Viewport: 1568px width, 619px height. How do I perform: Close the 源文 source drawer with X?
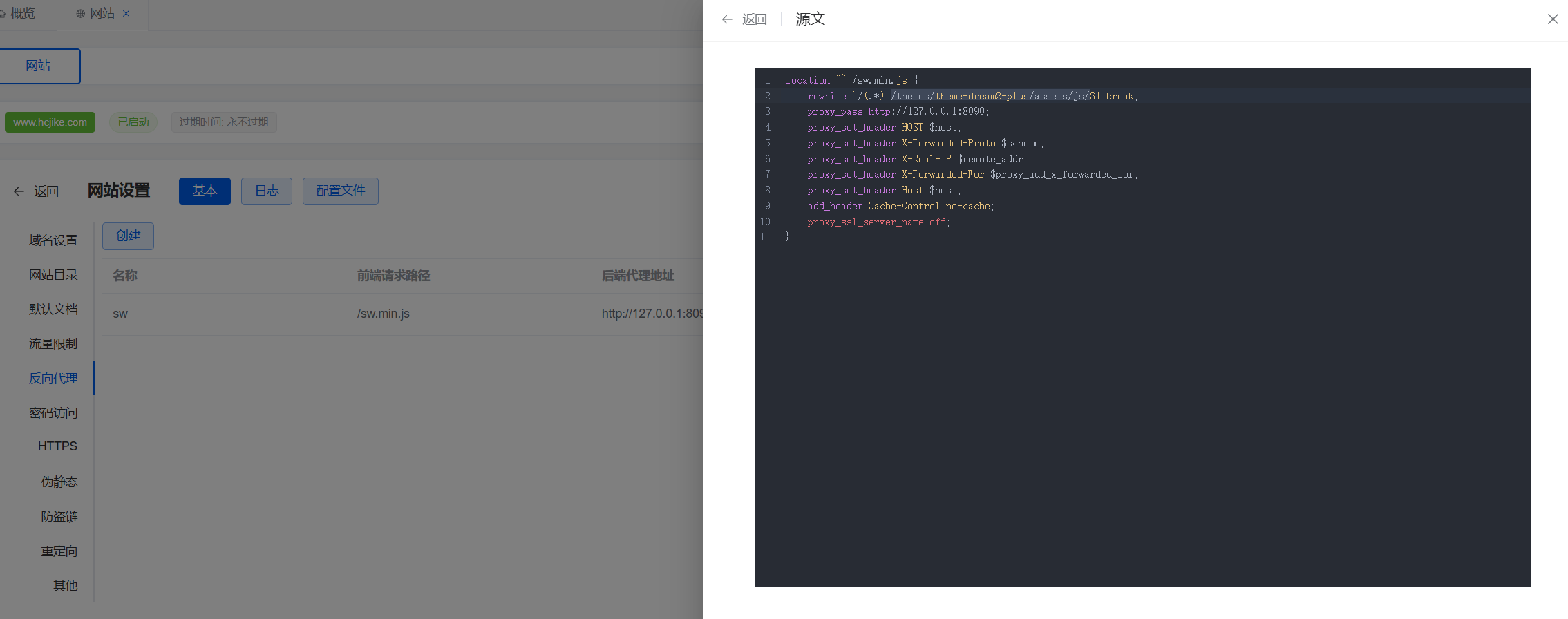click(1552, 19)
